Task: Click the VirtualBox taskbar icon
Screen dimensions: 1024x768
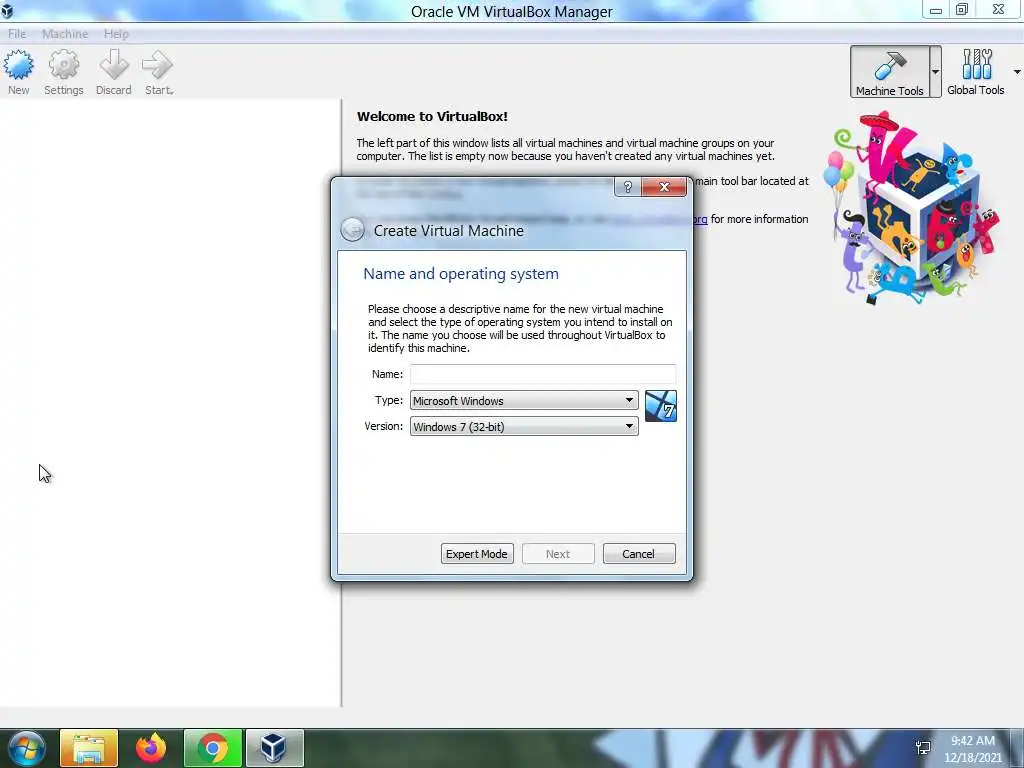Action: pyautogui.click(x=274, y=748)
